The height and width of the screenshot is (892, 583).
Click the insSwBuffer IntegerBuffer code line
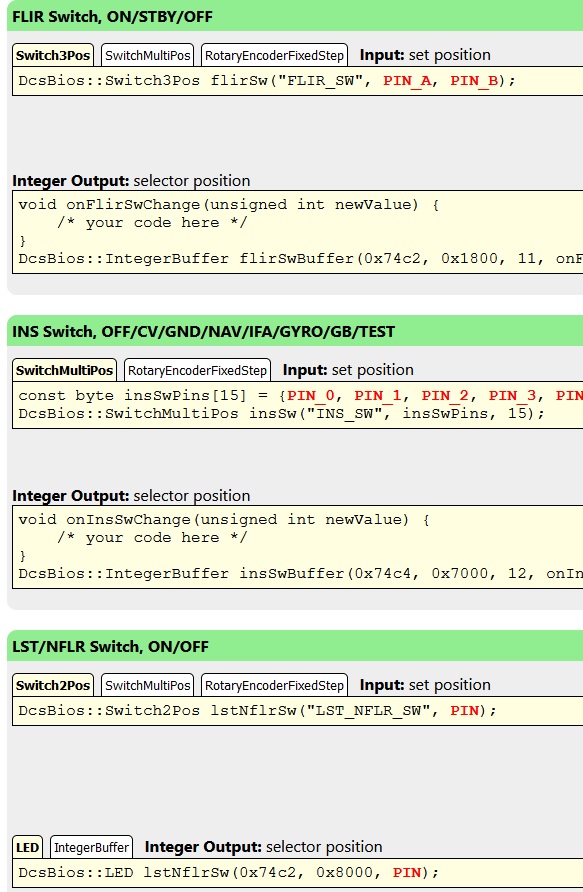[x=300, y=573]
